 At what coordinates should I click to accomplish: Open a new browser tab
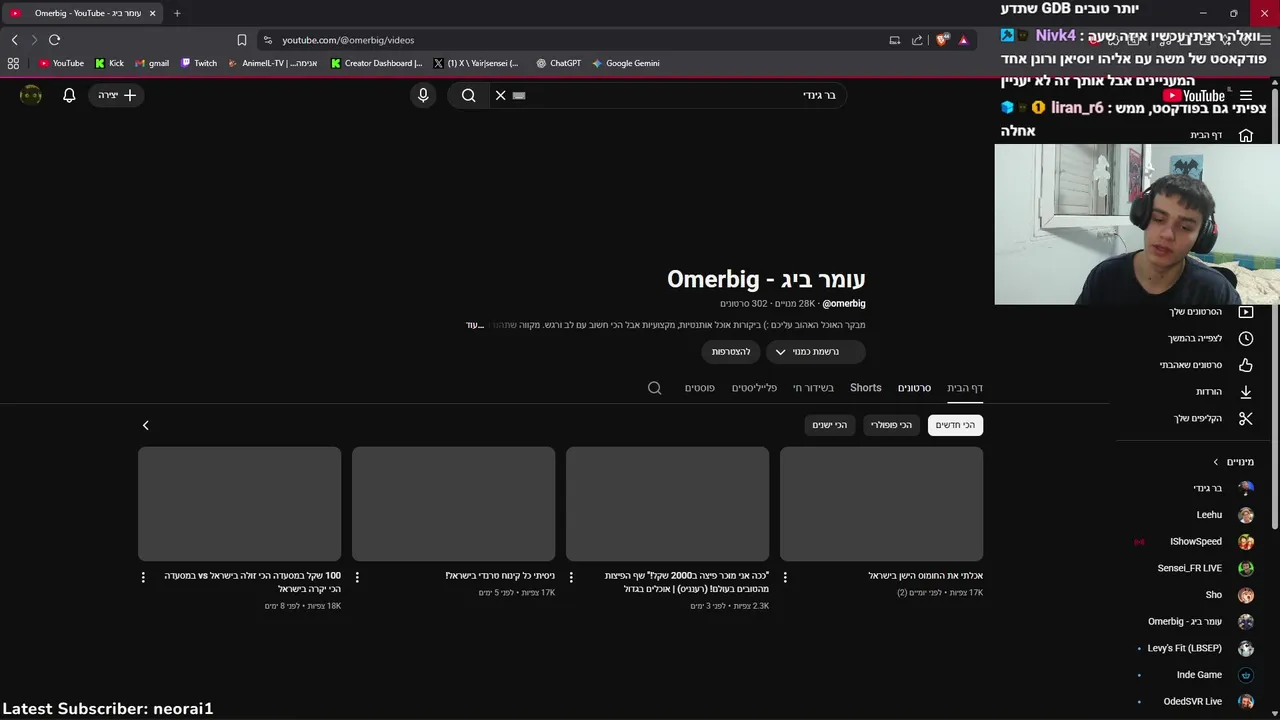(177, 13)
